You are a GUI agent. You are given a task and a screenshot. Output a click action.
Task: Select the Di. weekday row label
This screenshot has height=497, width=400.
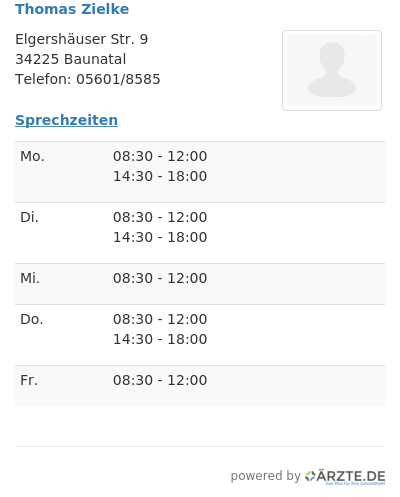[29, 217]
